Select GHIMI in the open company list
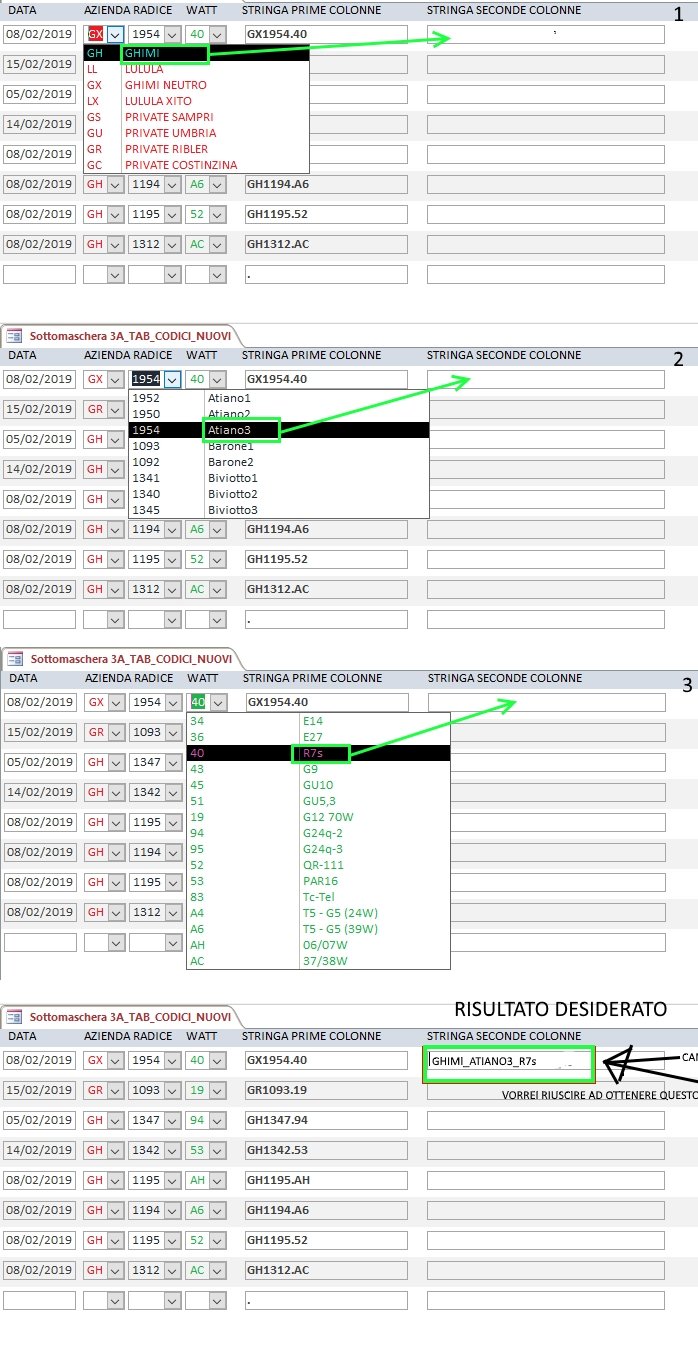 click(x=164, y=54)
